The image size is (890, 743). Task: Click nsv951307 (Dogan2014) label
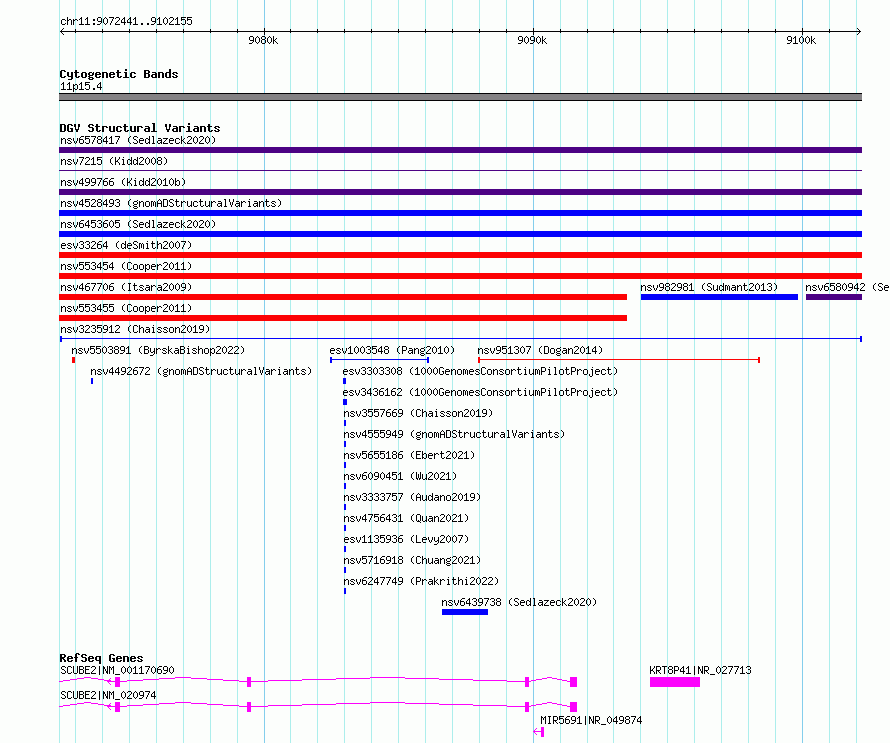(540, 350)
